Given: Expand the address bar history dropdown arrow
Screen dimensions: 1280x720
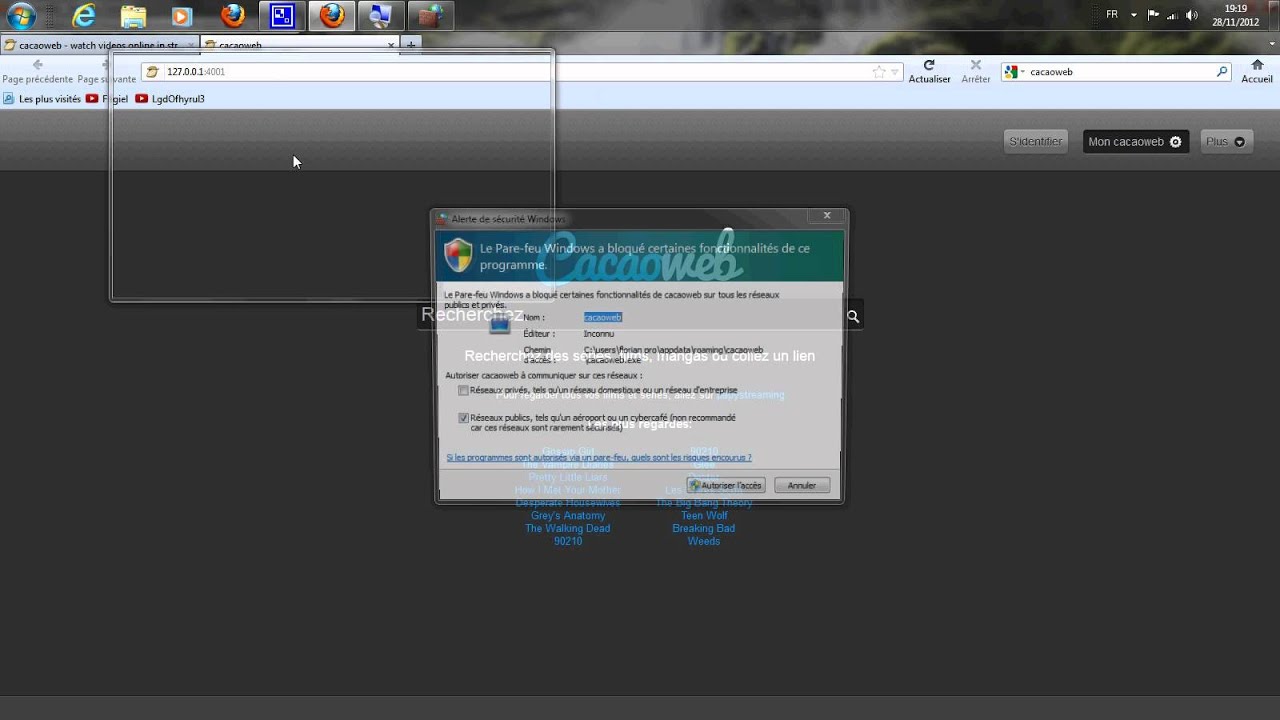Looking at the screenshot, I should tap(895, 72).
